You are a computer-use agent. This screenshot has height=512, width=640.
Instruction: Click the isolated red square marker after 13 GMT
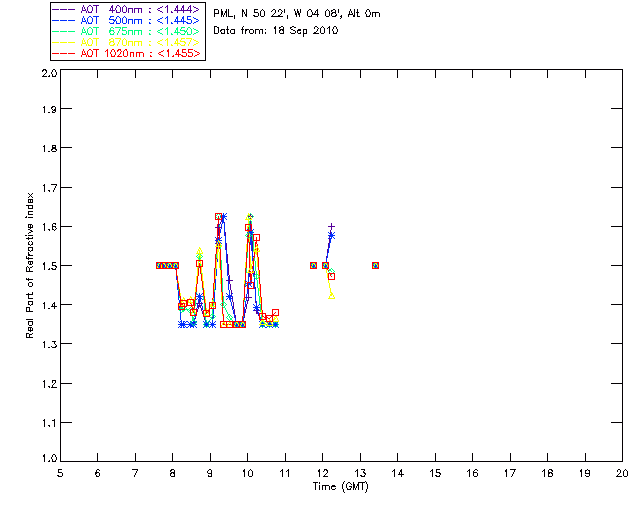point(376,265)
